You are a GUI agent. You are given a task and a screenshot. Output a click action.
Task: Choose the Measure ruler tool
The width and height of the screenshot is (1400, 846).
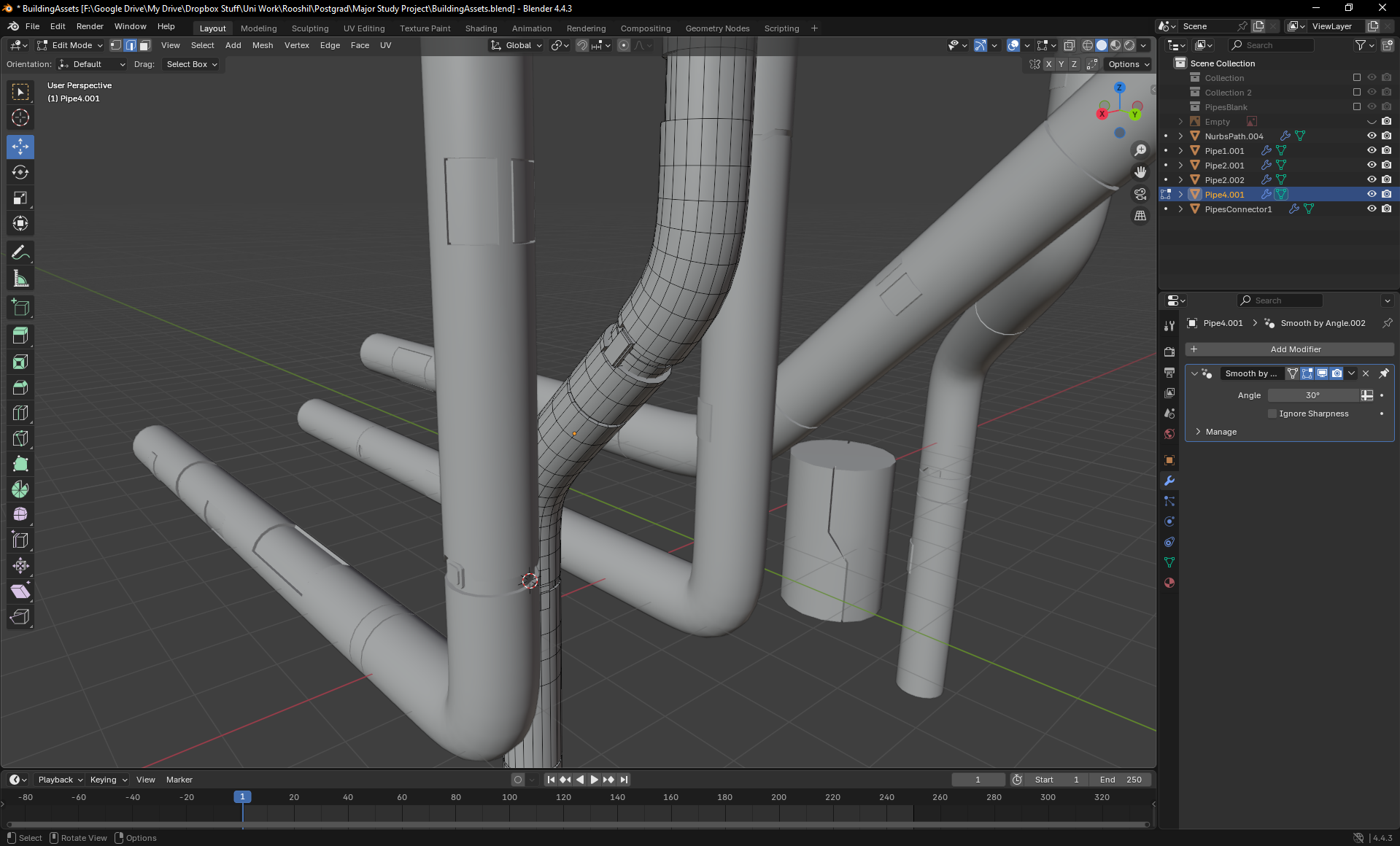(20, 279)
